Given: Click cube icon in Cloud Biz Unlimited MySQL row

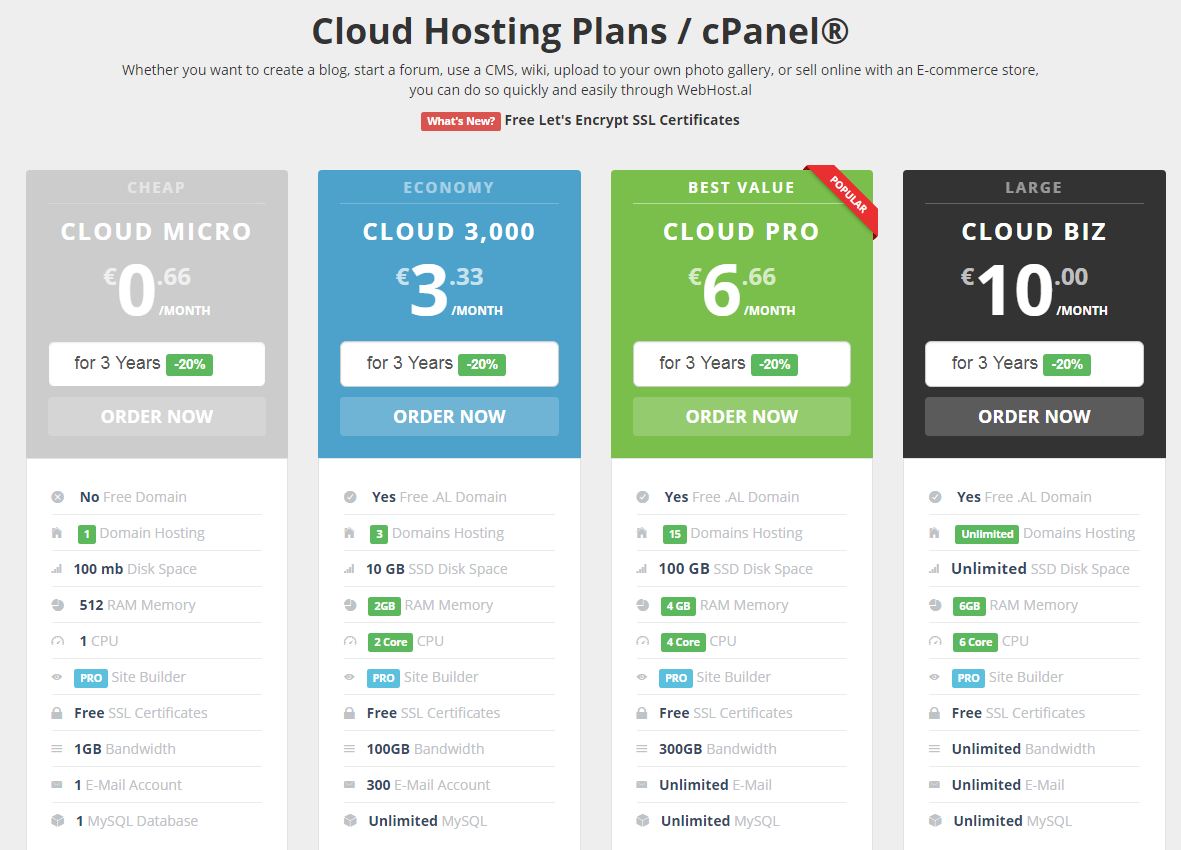Looking at the screenshot, I should click(x=935, y=821).
